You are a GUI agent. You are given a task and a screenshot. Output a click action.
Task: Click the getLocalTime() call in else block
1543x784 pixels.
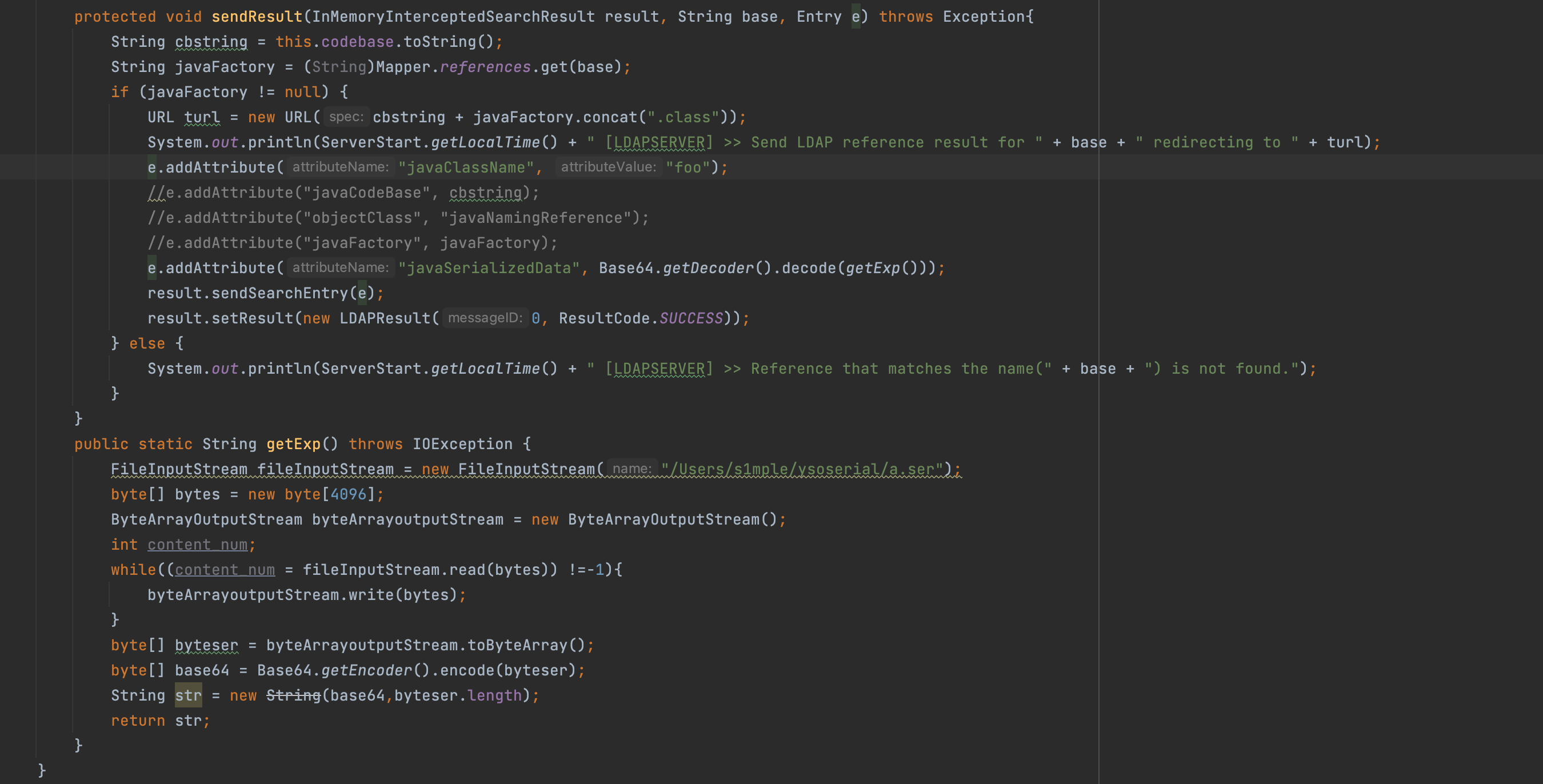(494, 369)
